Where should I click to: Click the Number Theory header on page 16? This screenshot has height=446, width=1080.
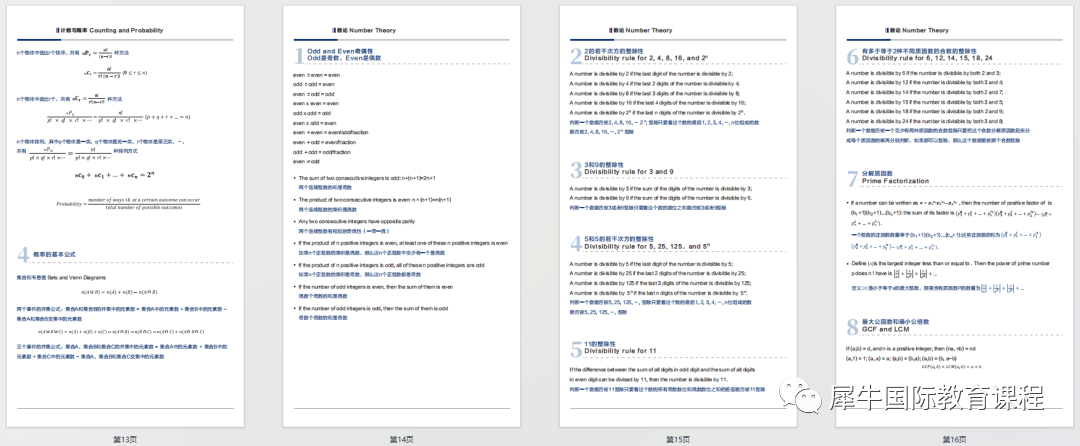coord(917,30)
